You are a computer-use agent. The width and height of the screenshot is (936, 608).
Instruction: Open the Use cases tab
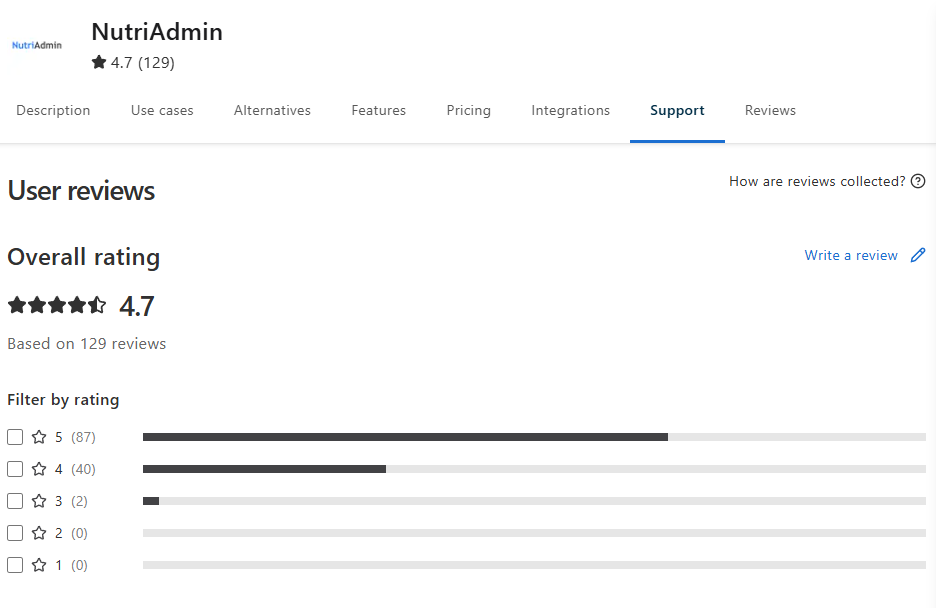162,110
